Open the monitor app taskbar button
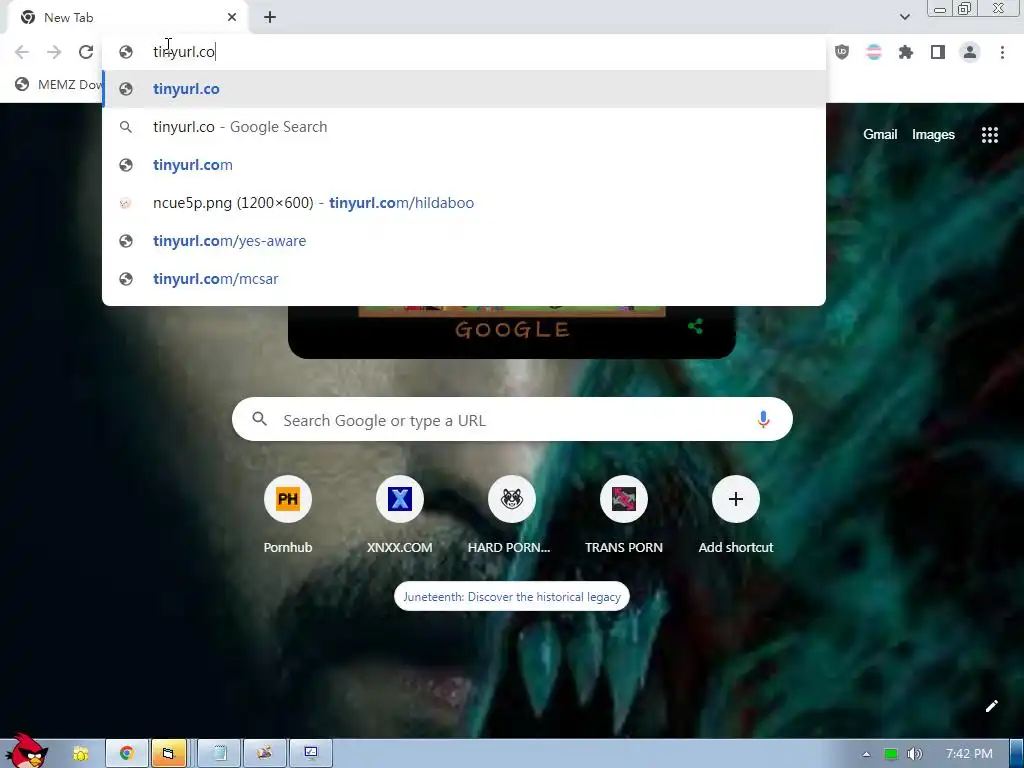The height and width of the screenshot is (768, 1024). (311, 754)
